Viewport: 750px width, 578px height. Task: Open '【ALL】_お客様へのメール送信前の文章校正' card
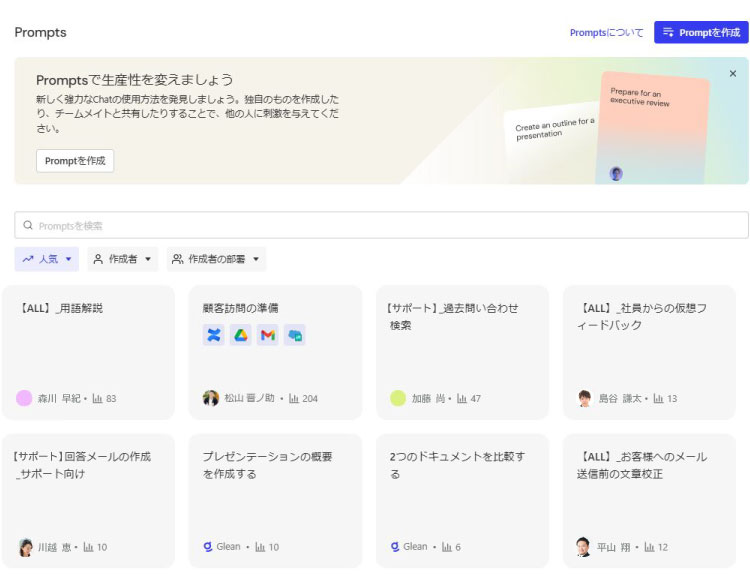[649, 500]
